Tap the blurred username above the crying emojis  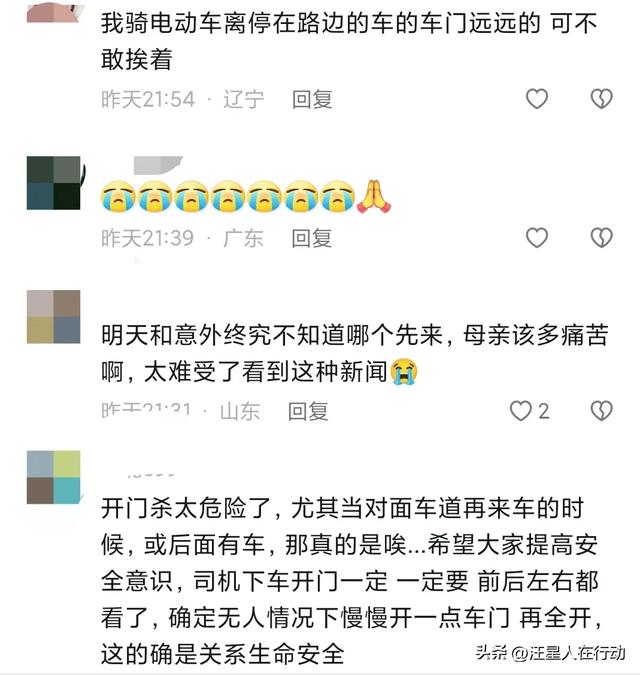[x=158, y=165]
